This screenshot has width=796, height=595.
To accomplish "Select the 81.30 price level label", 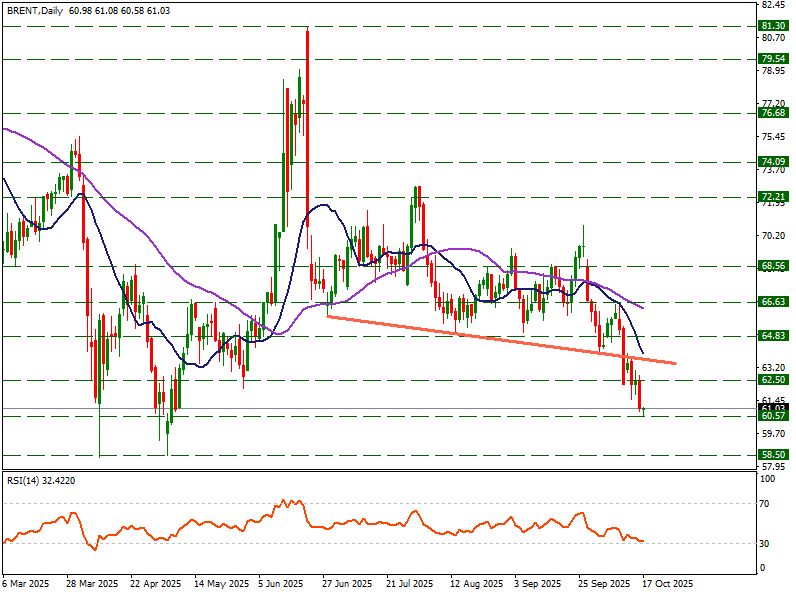I will click(772, 25).
